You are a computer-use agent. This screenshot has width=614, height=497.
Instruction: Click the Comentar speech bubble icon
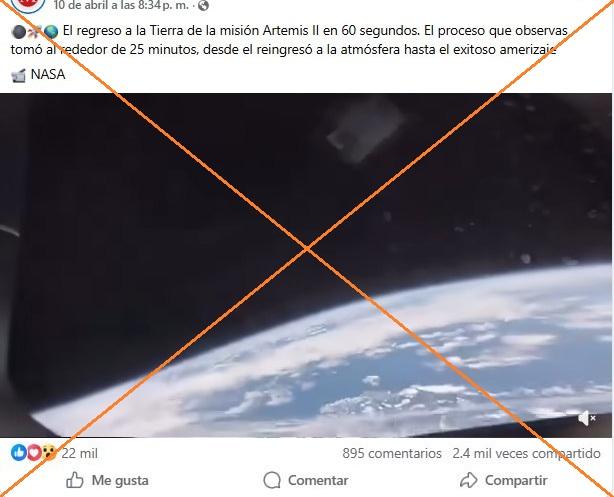click(x=272, y=480)
